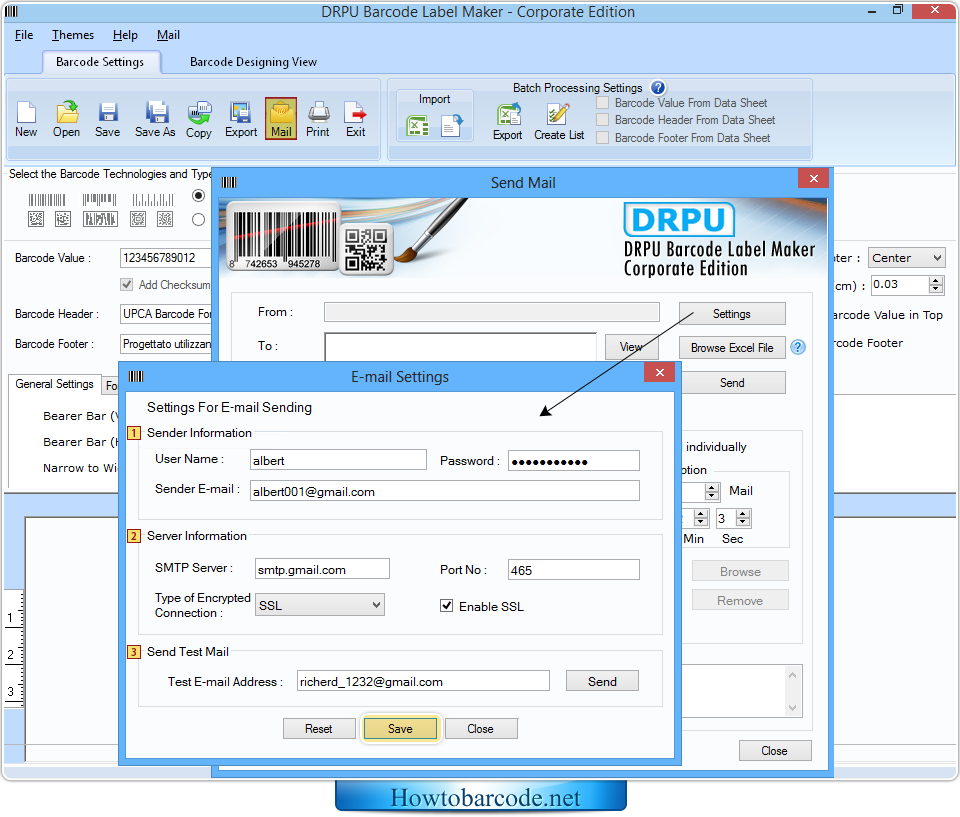Open the File menu
The image size is (960, 817).
pos(24,35)
